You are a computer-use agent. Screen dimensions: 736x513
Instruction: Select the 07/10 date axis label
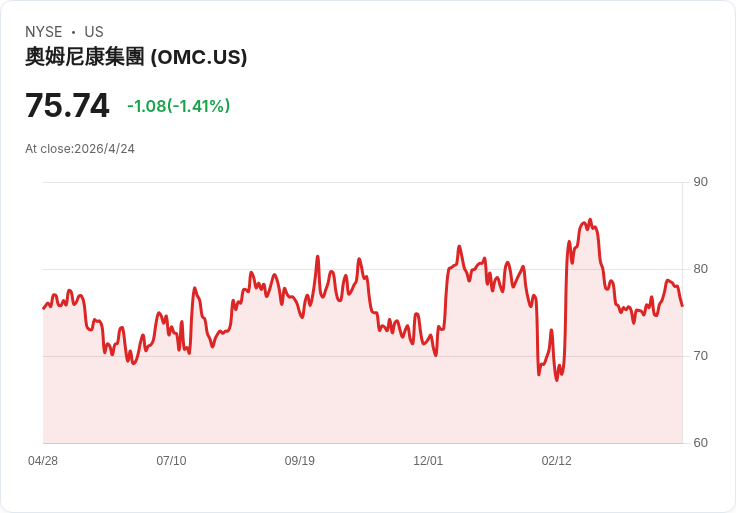coord(171,461)
